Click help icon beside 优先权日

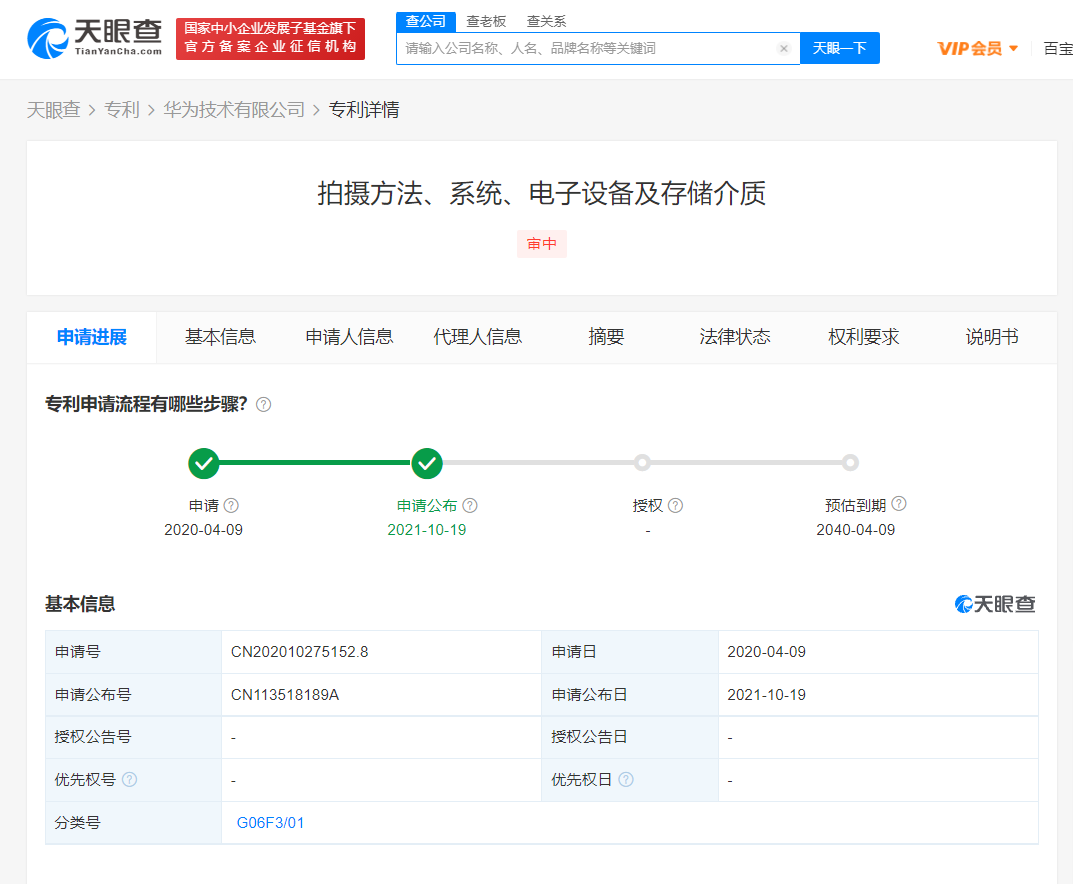(x=626, y=780)
